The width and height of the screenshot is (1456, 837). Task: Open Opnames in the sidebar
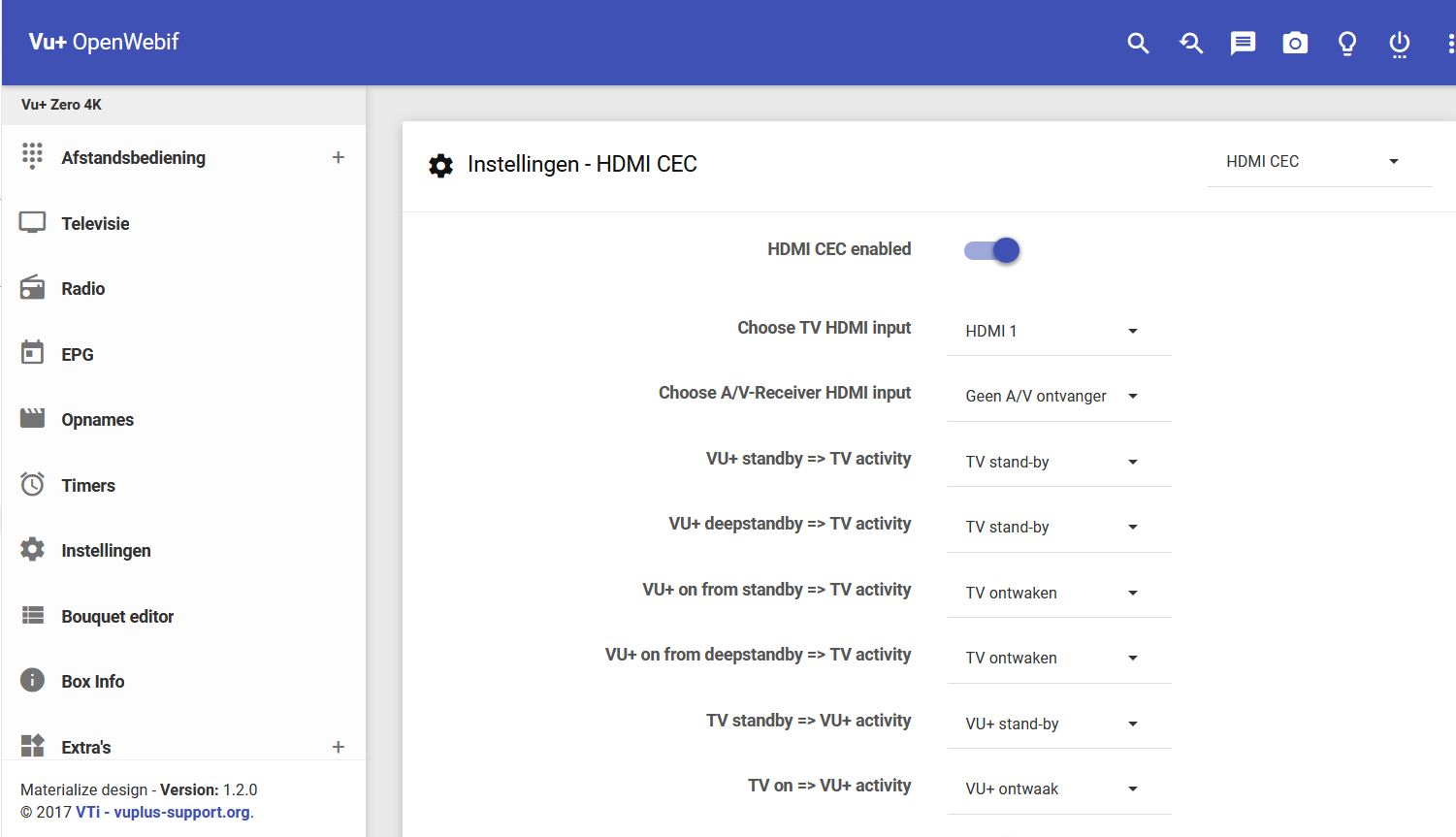pos(98,420)
